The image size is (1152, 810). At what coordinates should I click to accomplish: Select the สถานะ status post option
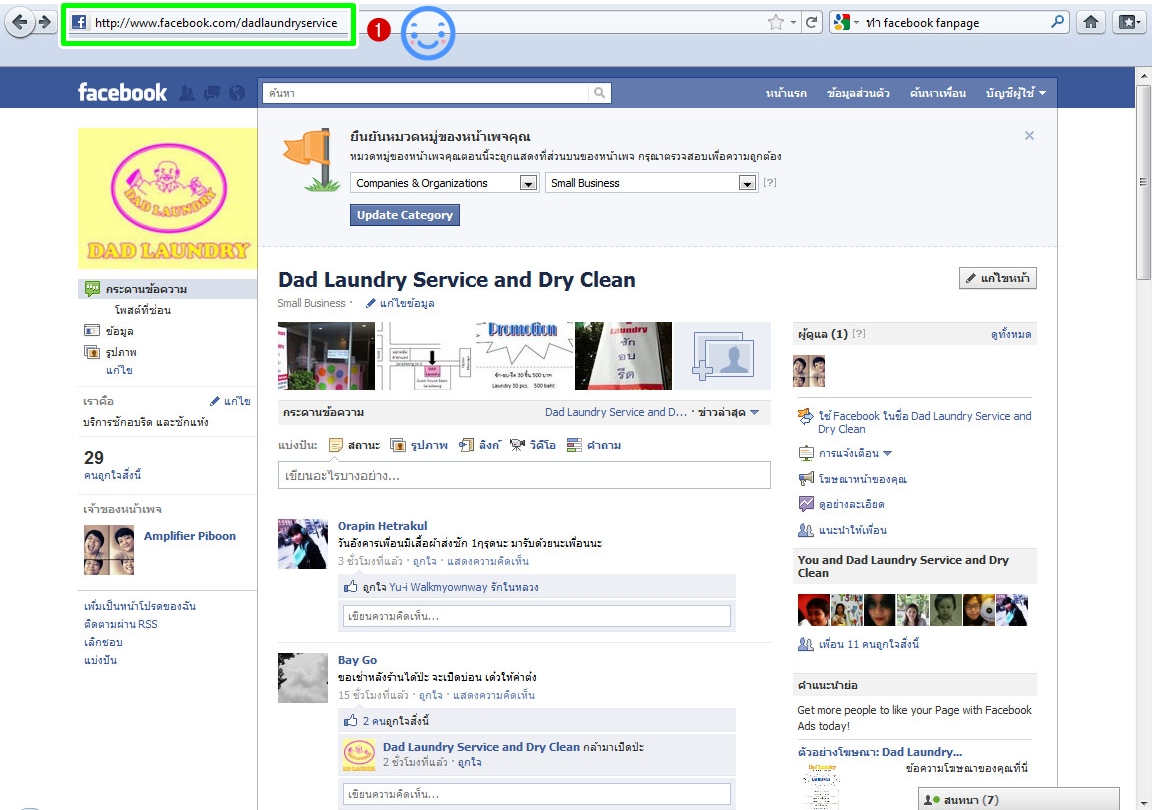click(x=354, y=445)
